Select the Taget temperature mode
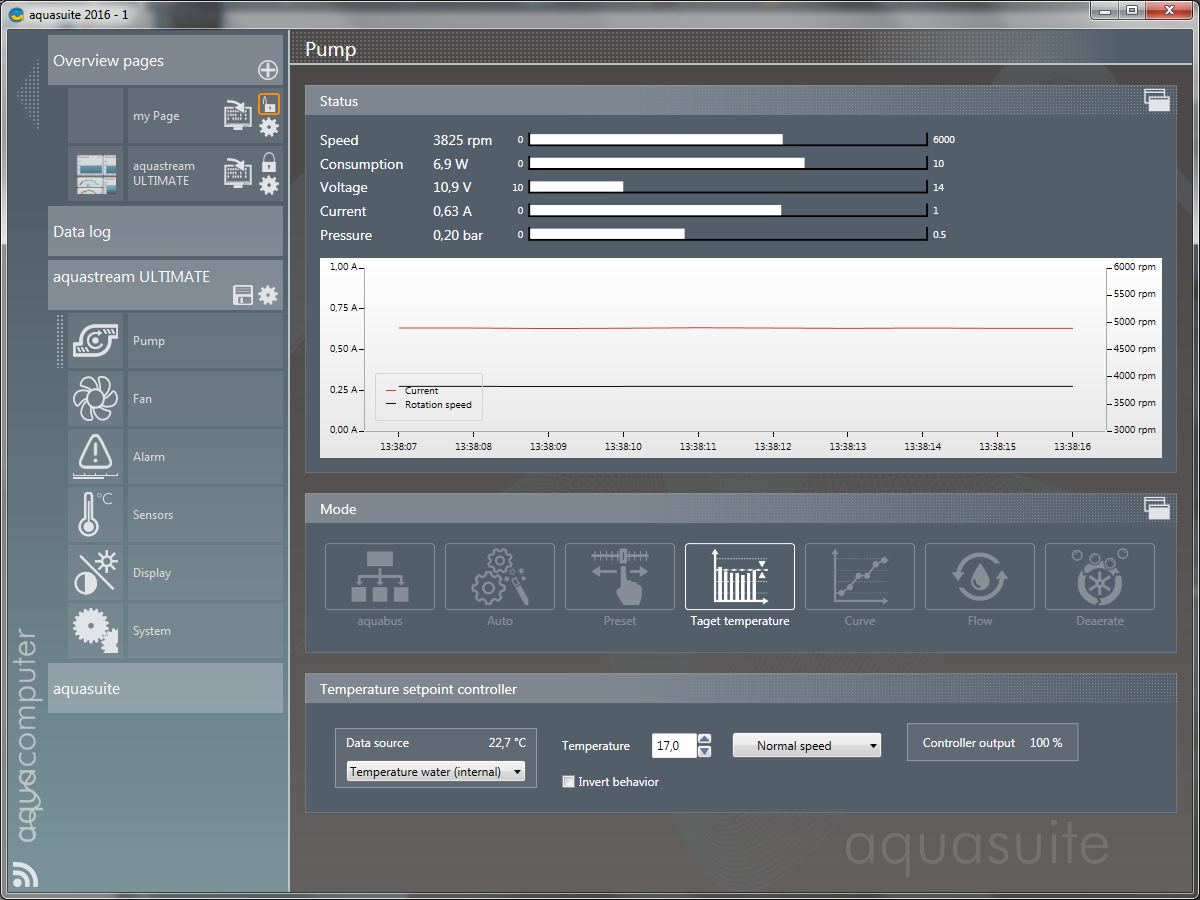 tap(740, 577)
